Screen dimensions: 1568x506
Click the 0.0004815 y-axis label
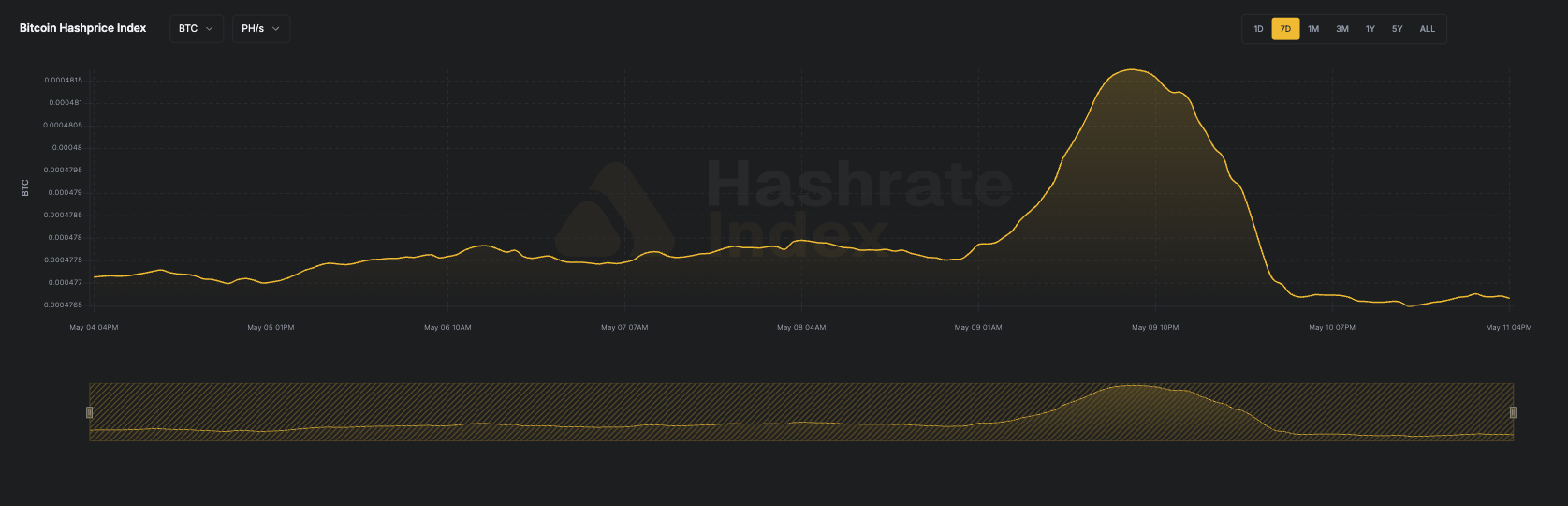pyautogui.click(x=64, y=81)
